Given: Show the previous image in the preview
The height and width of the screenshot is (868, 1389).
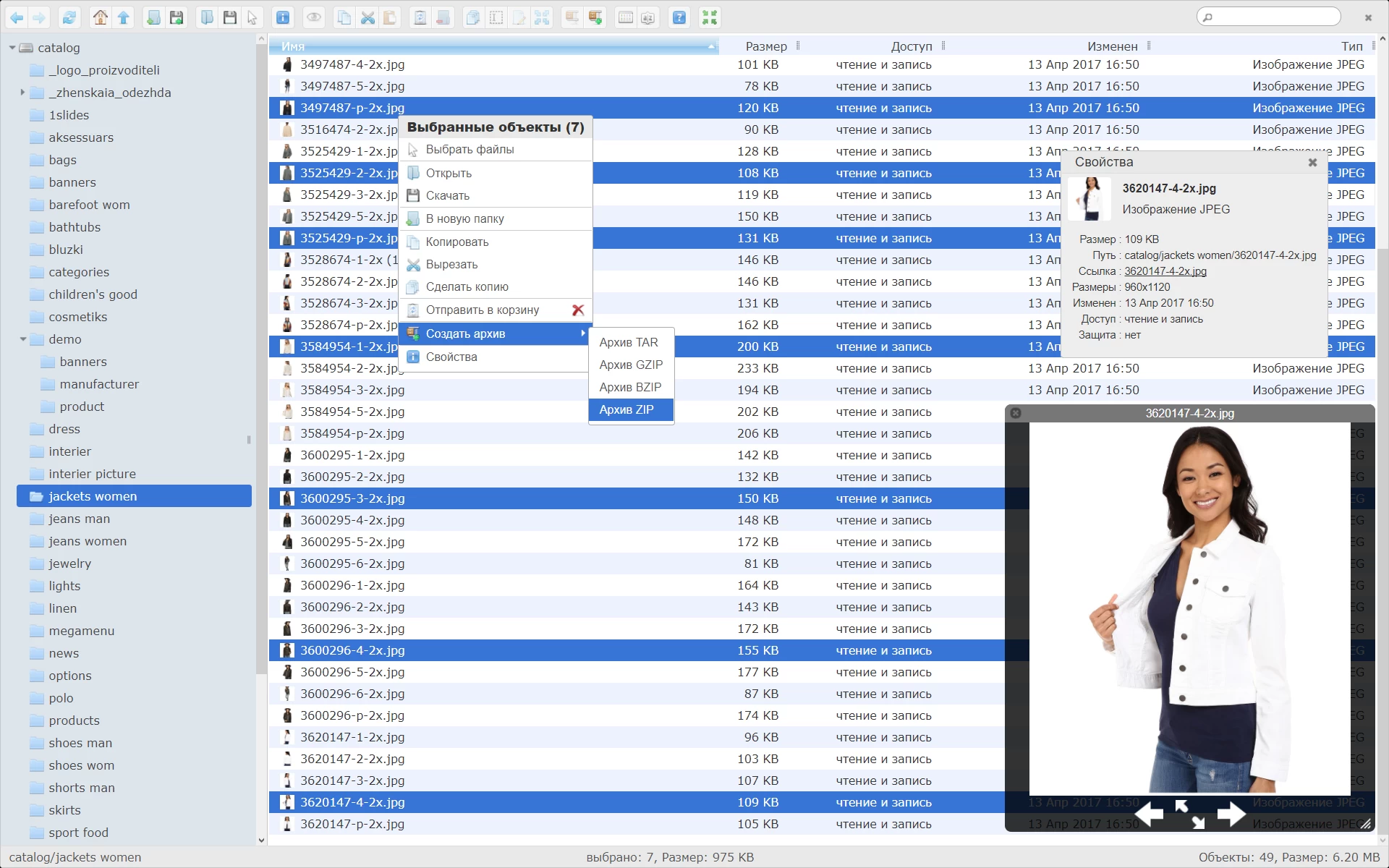Looking at the screenshot, I should (x=1149, y=814).
